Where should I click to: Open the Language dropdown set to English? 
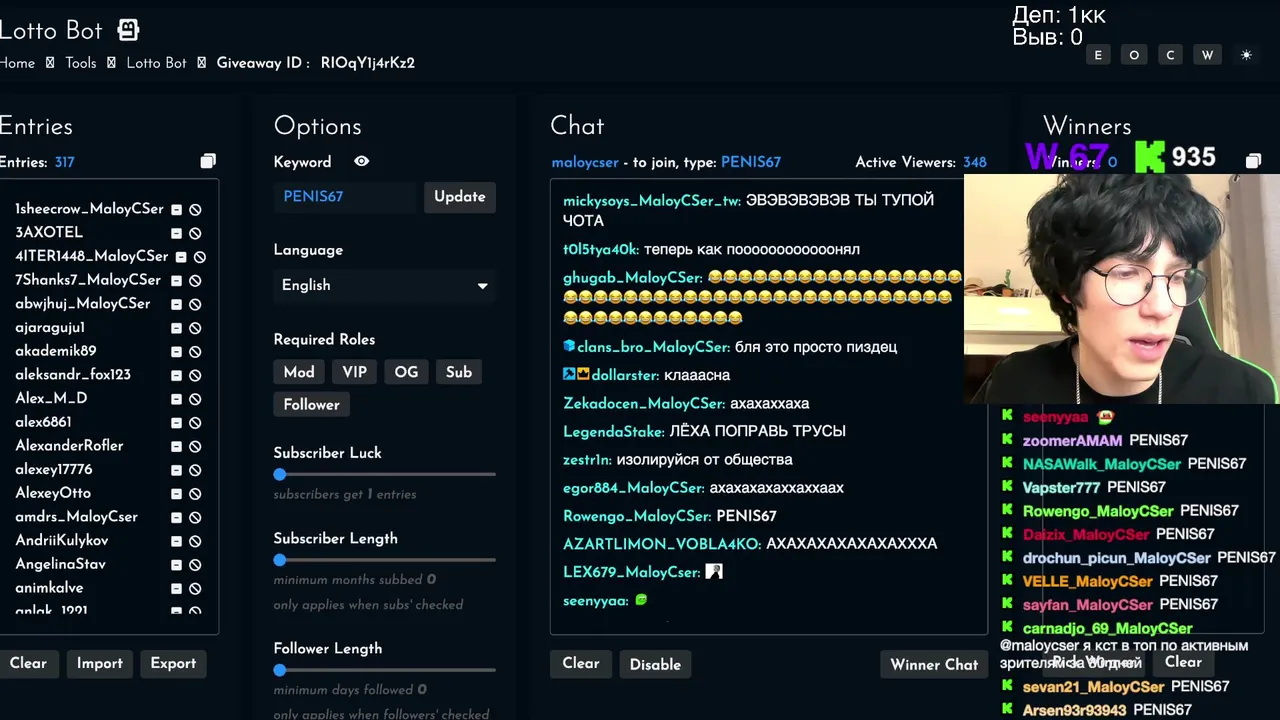[384, 285]
